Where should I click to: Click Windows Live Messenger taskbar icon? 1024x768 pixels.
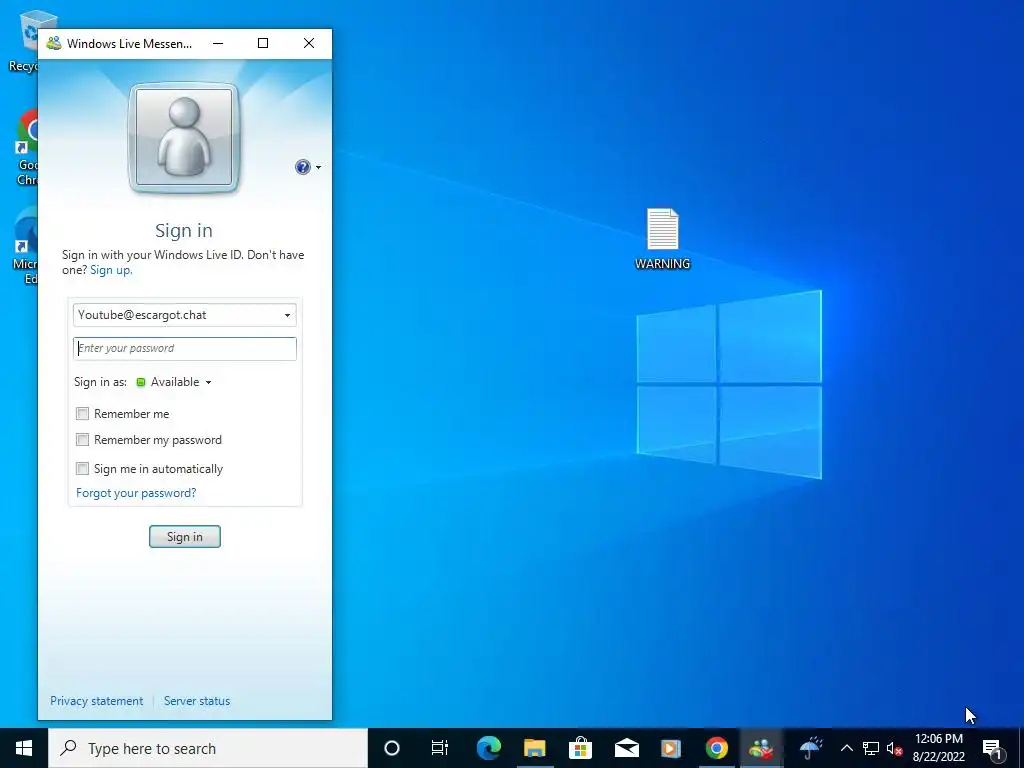(x=761, y=748)
